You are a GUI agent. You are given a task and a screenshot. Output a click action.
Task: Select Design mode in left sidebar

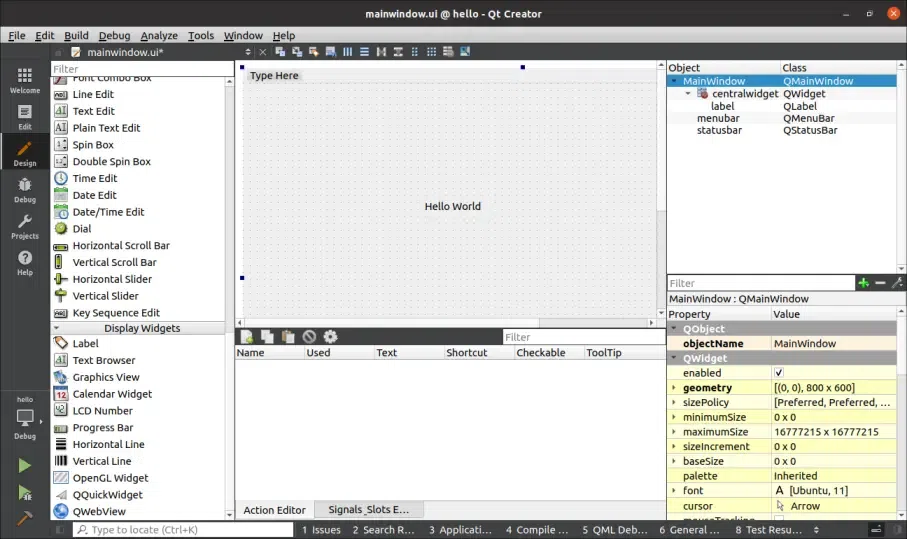coord(24,153)
